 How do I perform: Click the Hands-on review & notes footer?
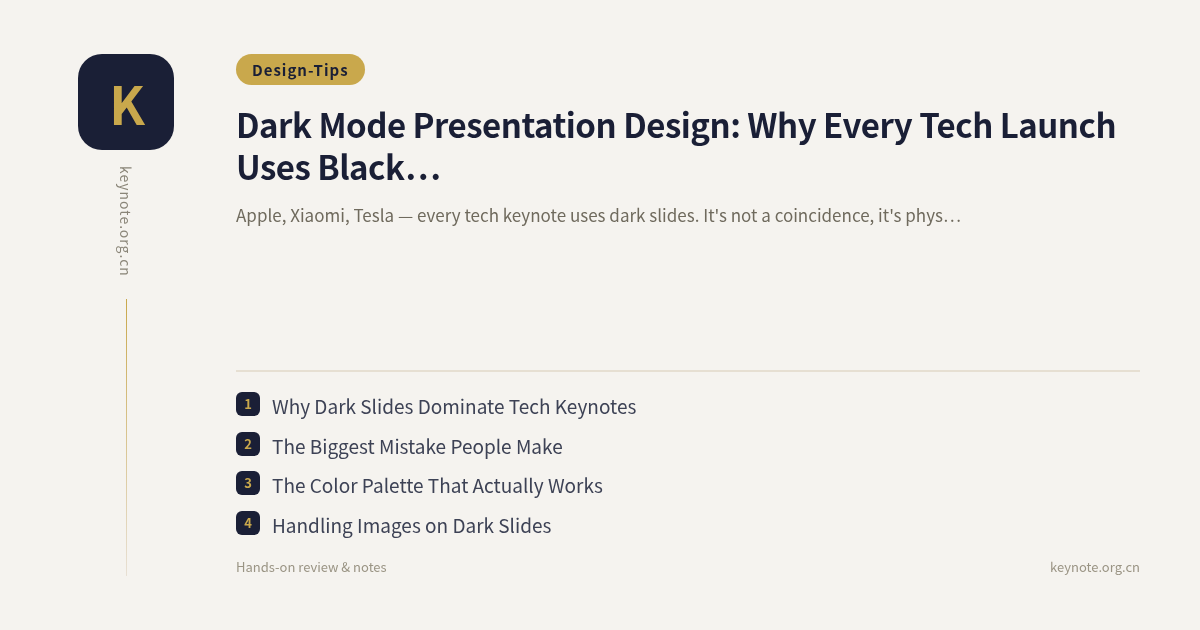pyautogui.click(x=311, y=567)
